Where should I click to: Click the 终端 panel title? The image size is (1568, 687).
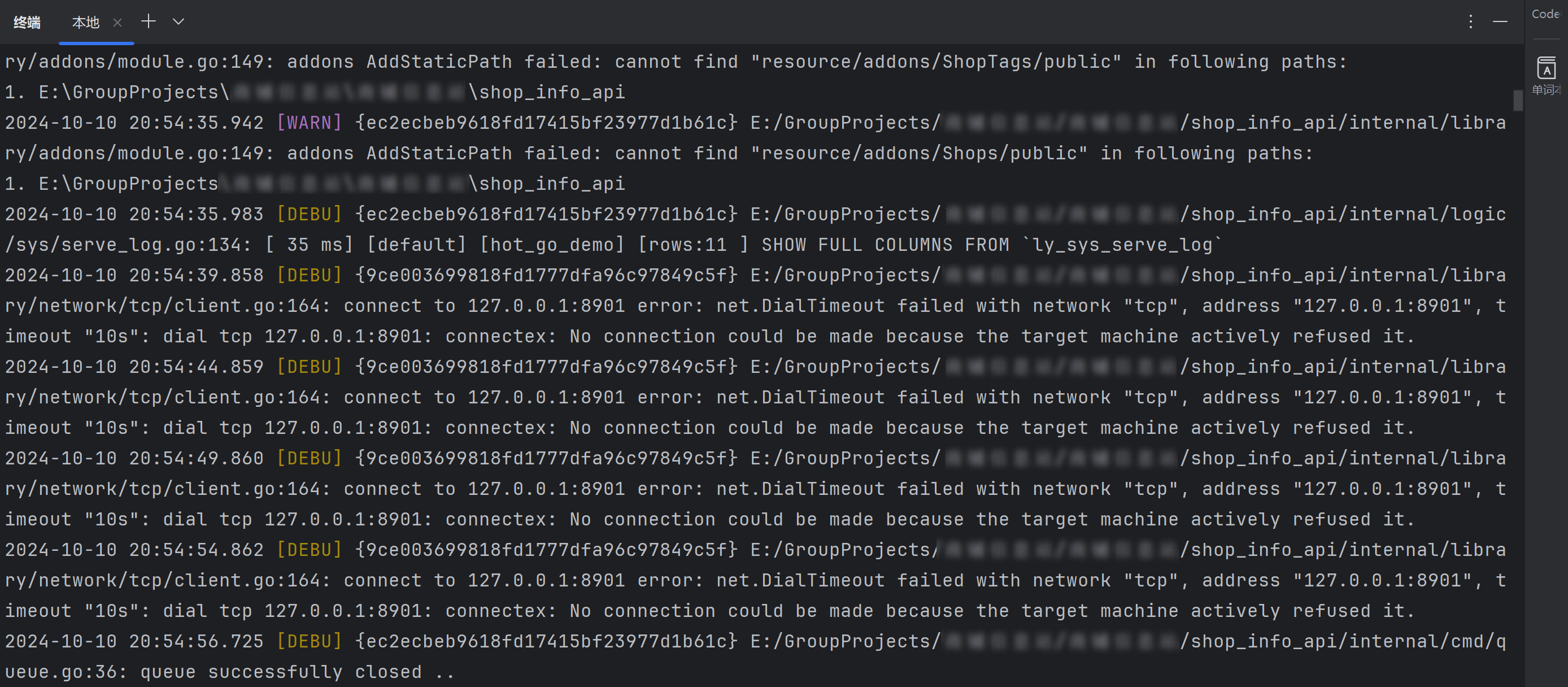pyautogui.click(x=27, y=23)
